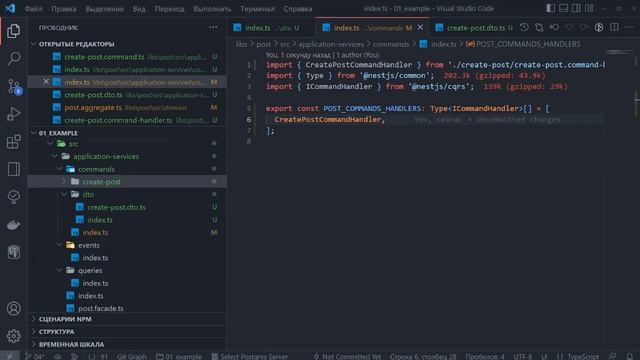640x360 pixels.
Task: Close the index.ts commands tab
Action: pyautogui.click(x=420, y=27)
